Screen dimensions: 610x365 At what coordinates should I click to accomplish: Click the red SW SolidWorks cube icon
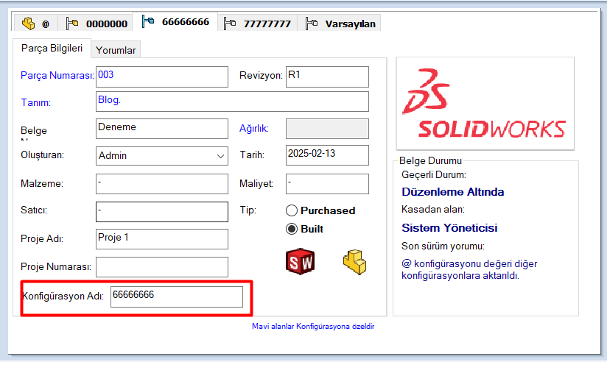pos(300,261)
